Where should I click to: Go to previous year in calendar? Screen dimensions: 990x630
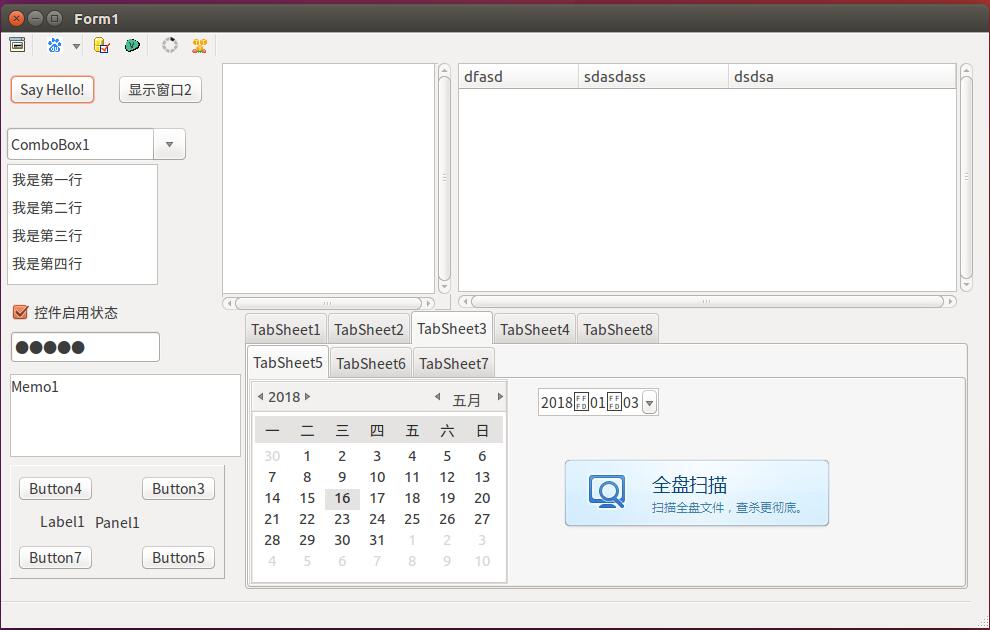coord(261,397)
